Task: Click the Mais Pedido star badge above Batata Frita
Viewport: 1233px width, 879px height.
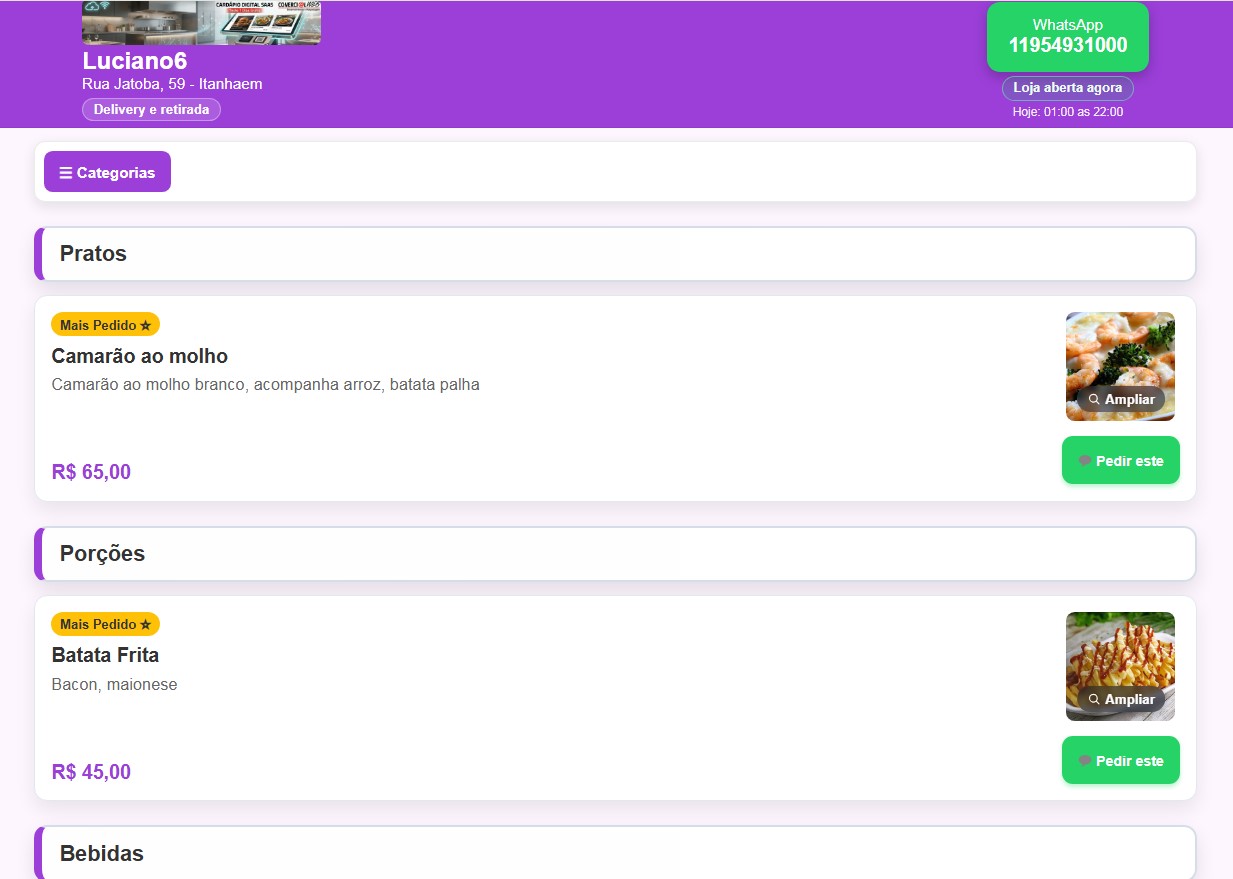Action: [x=105, y=624]
